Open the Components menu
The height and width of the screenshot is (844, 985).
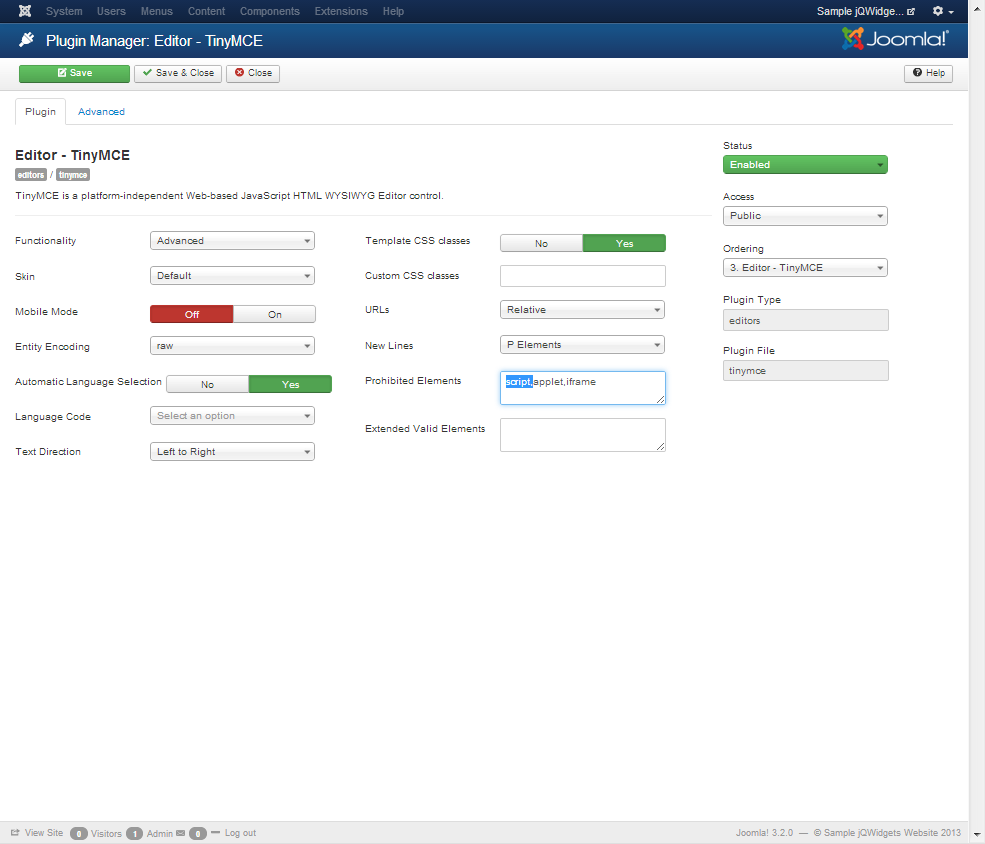click(269, 11)
